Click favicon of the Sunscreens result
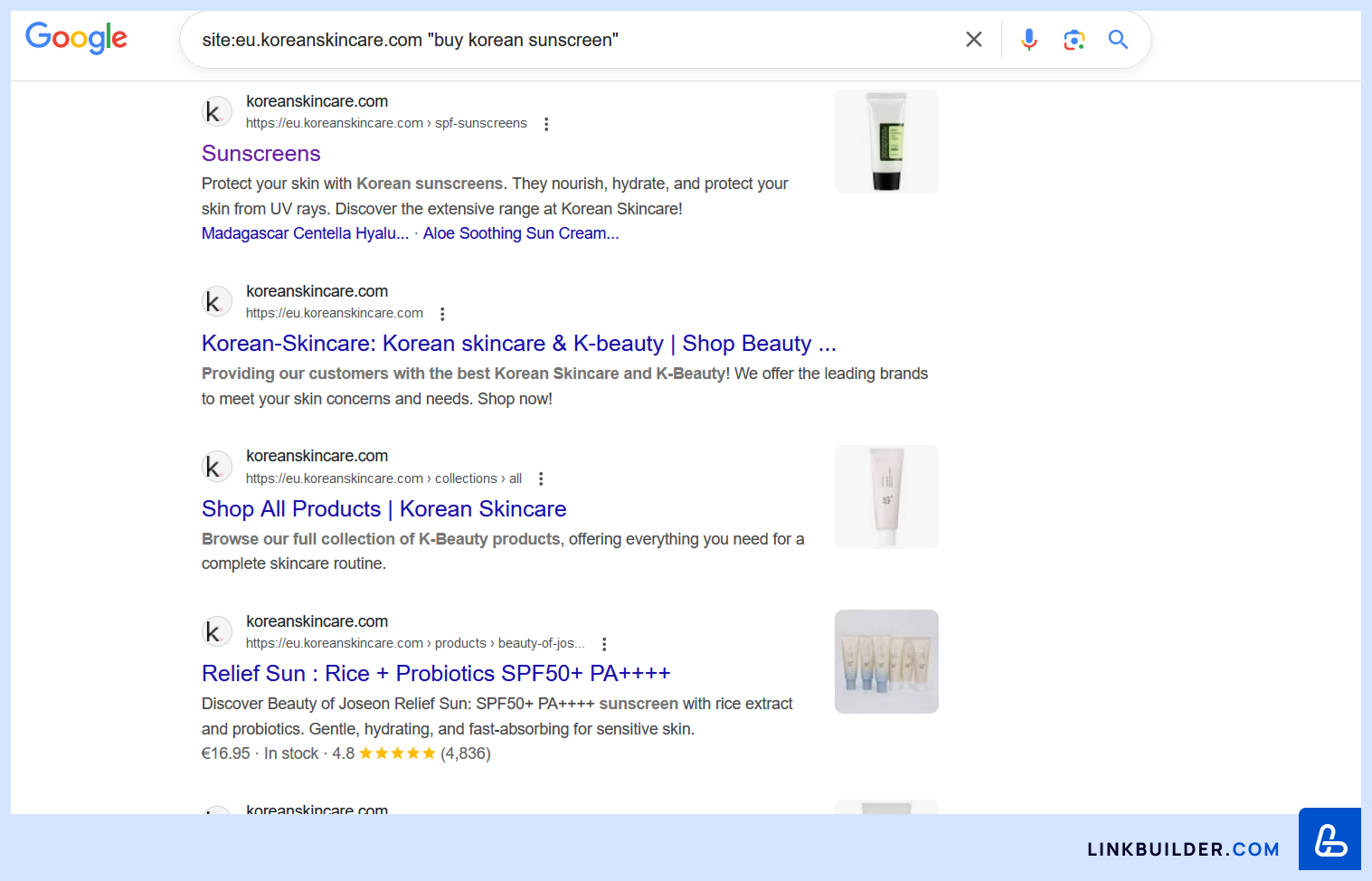The width and height of the screenshot is (1372, 881). (x=216, y=112)
